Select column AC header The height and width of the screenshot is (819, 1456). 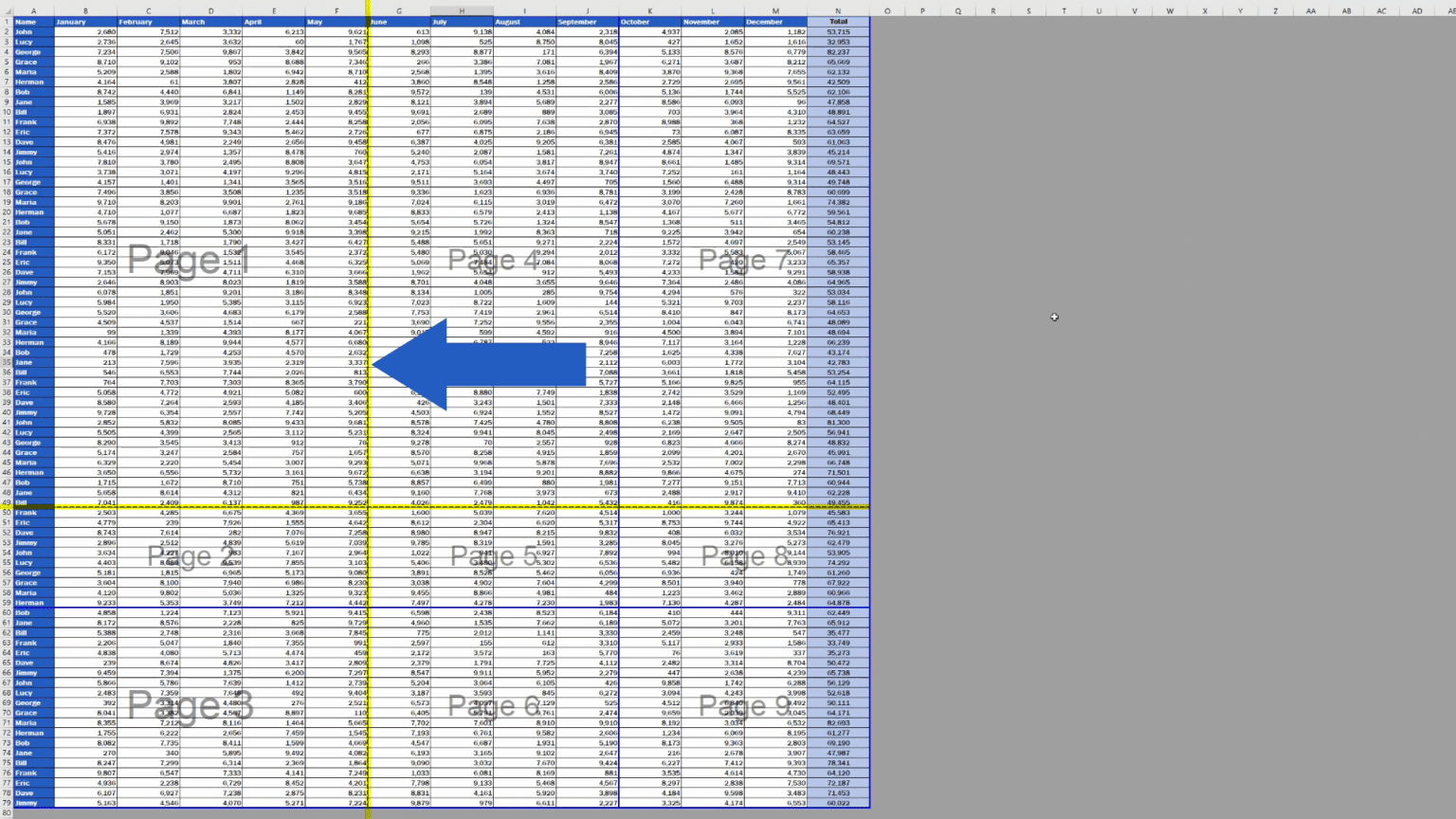pyautogui.click(x=1381, y=11)
